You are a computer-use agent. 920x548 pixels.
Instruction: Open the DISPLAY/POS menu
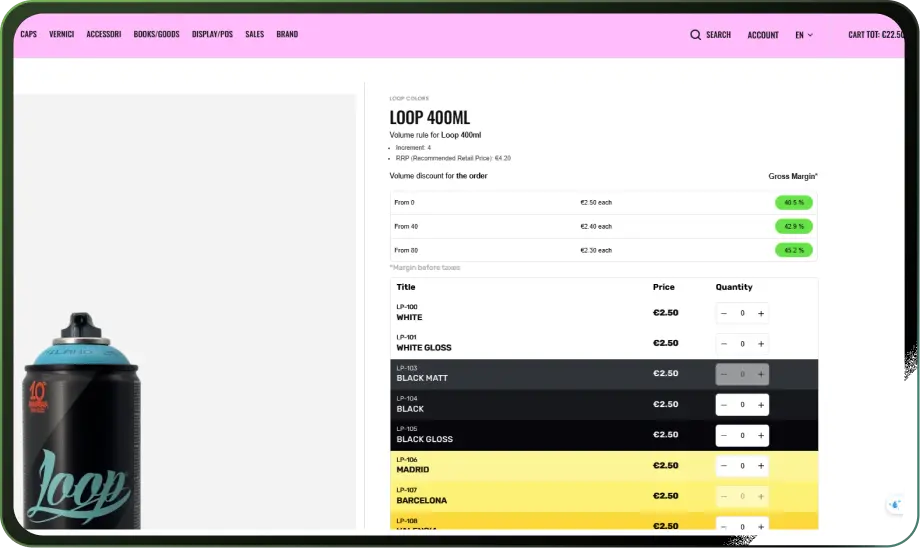(x=212, y=34)
